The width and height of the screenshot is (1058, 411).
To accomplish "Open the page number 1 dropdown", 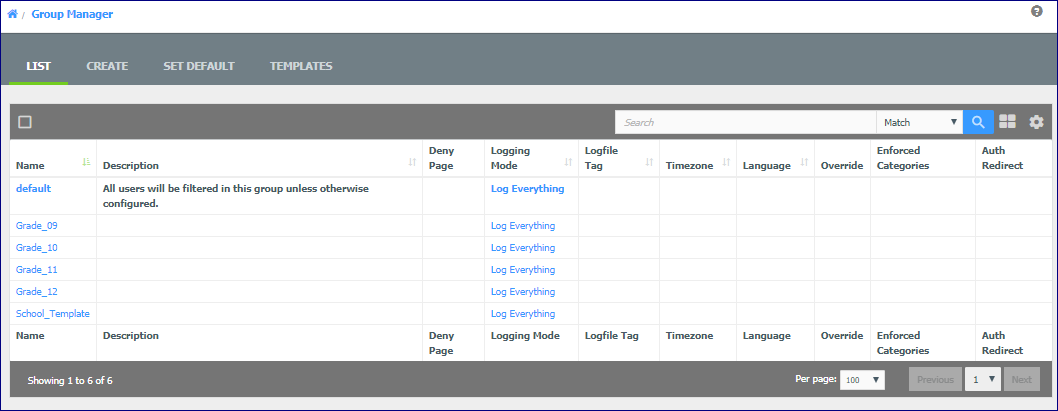I will click(x=983, y=379).
